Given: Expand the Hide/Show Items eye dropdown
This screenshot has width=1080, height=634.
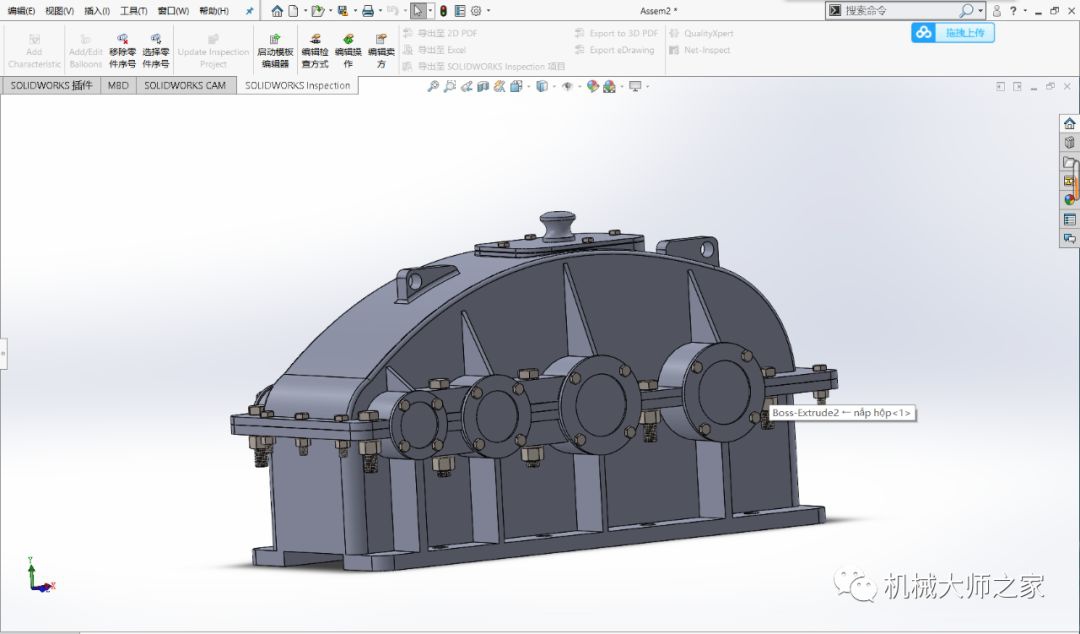Looking at the screenshot, I should point(568,87).
